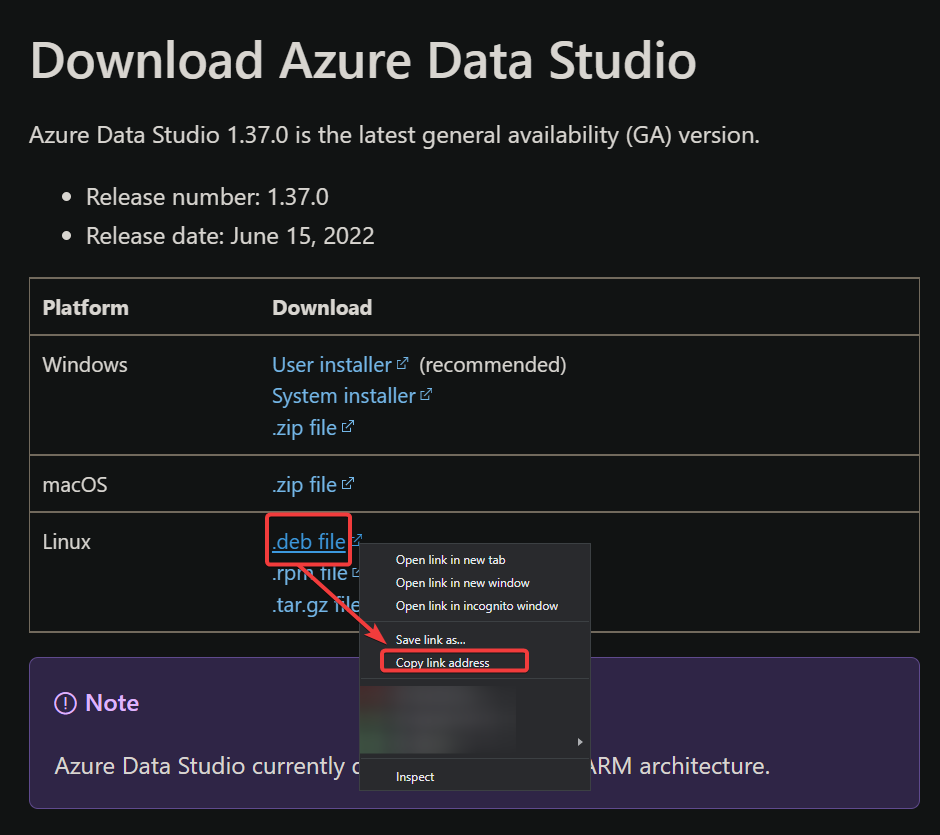Screen dimensions: 940x835
Task: Click external-link icon beside macOS .zip file
Action: point(348,483)
